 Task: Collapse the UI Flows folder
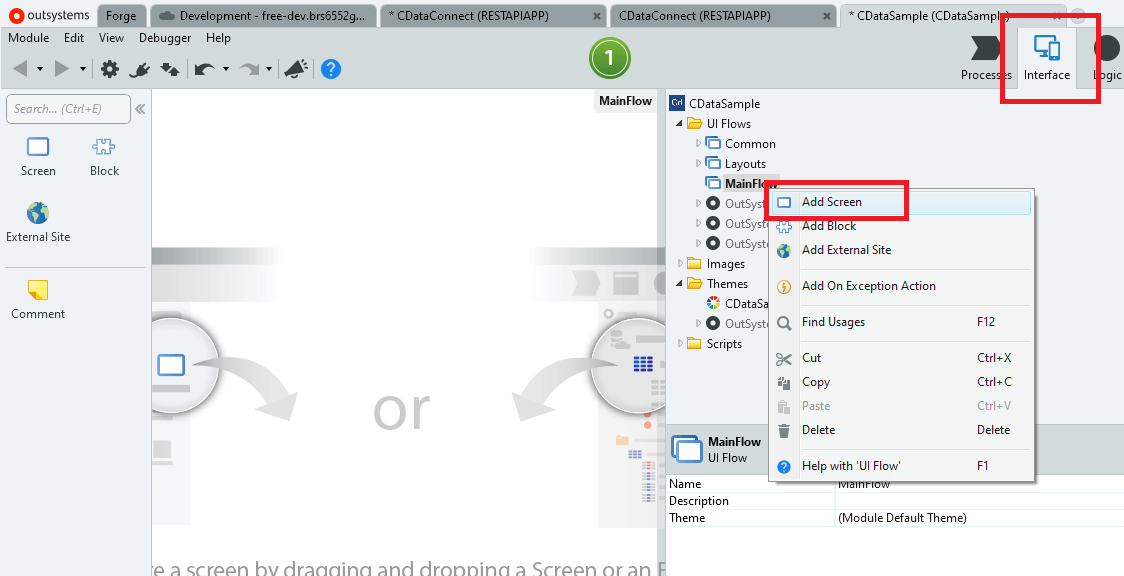(679, 124)
